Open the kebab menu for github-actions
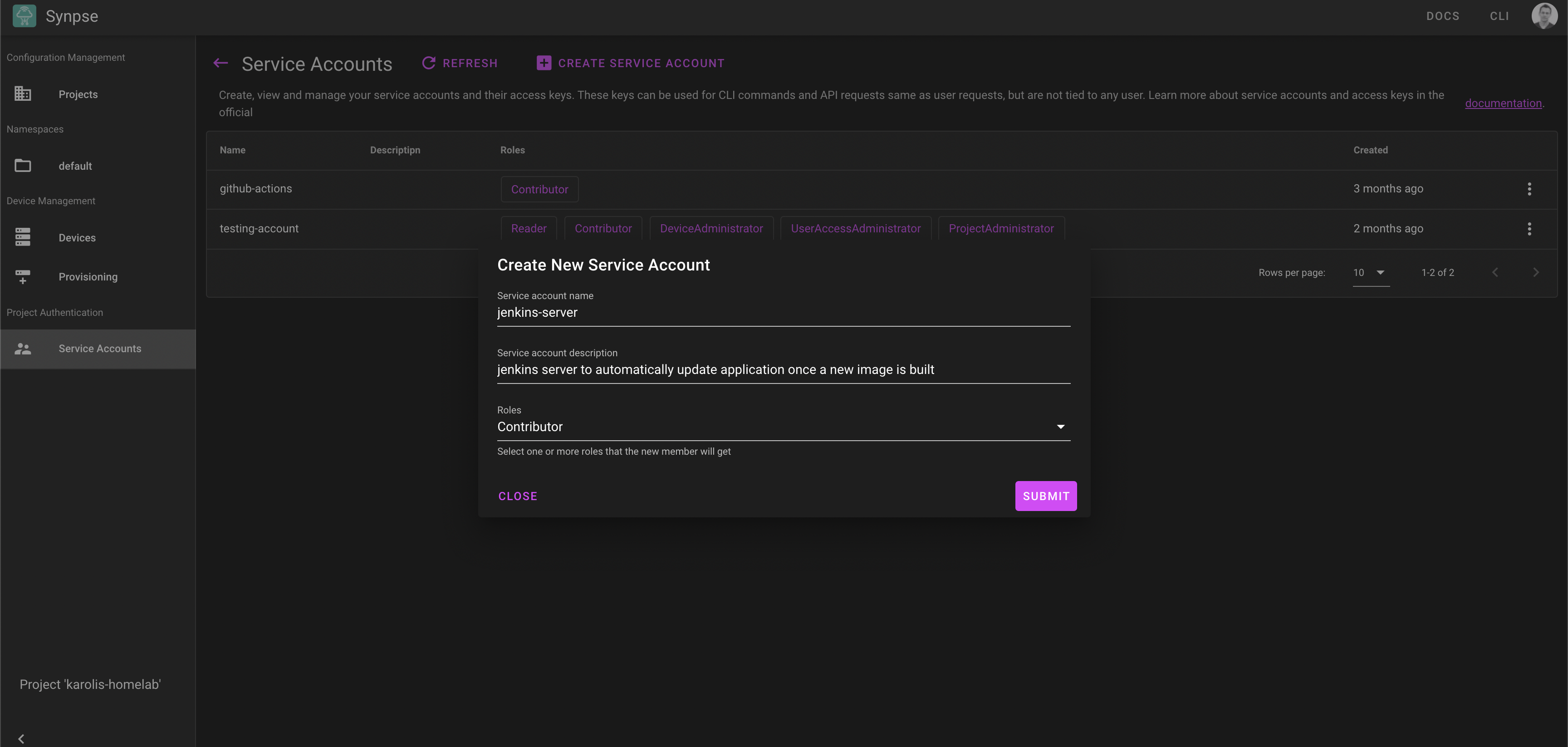The height and width of the screenshot is (747, 1568). 1529,189
